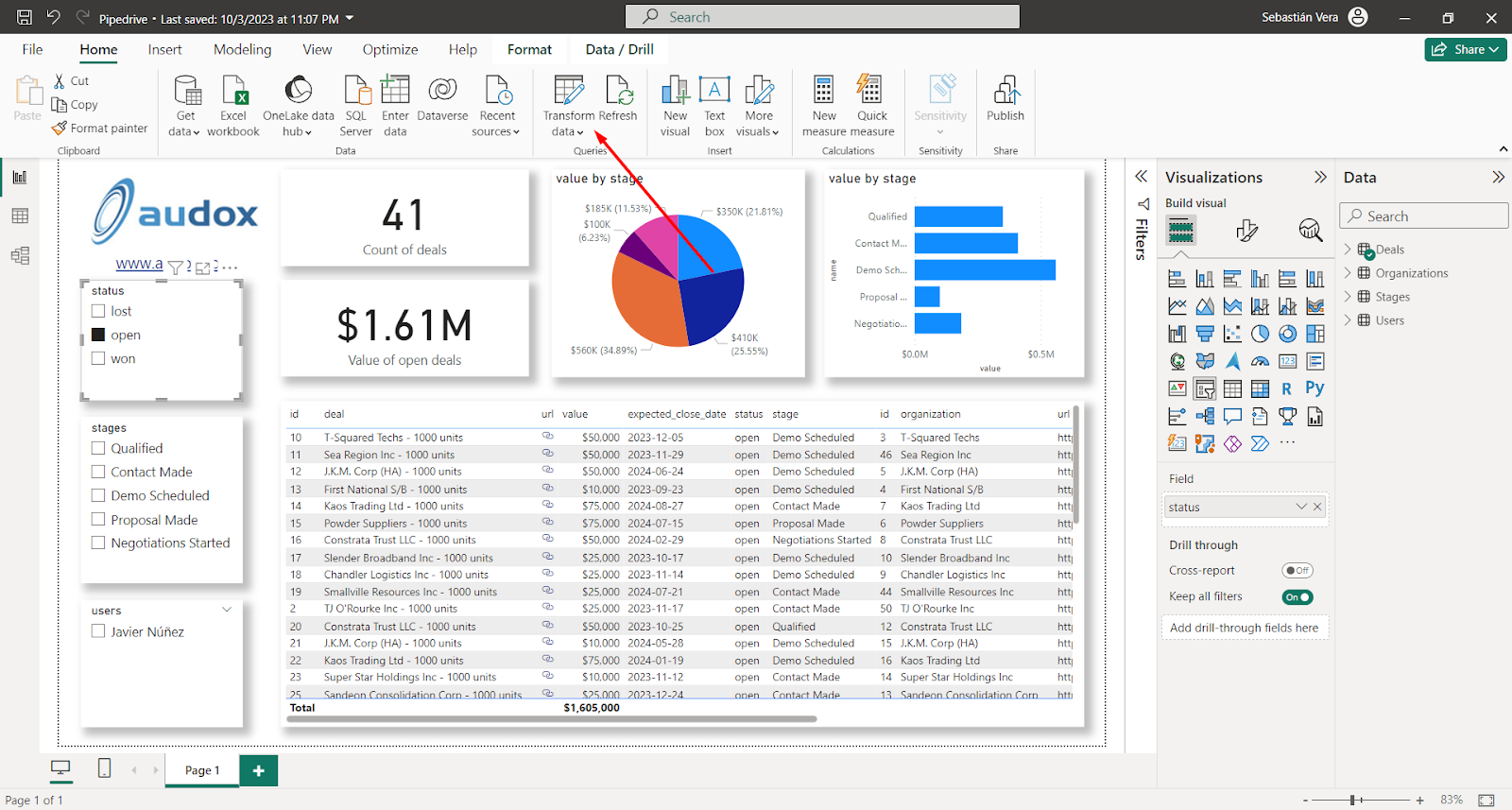Add a new page with the plus button

[x=258, y=770]
